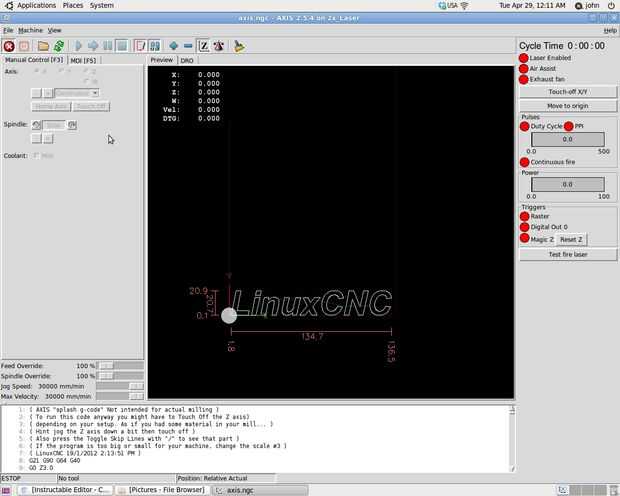Image resolution: width=620 pixels, height=496 pixels.
Task: Switch to Z top view icon
Action: pyautogui.click(x=204, y=46)
